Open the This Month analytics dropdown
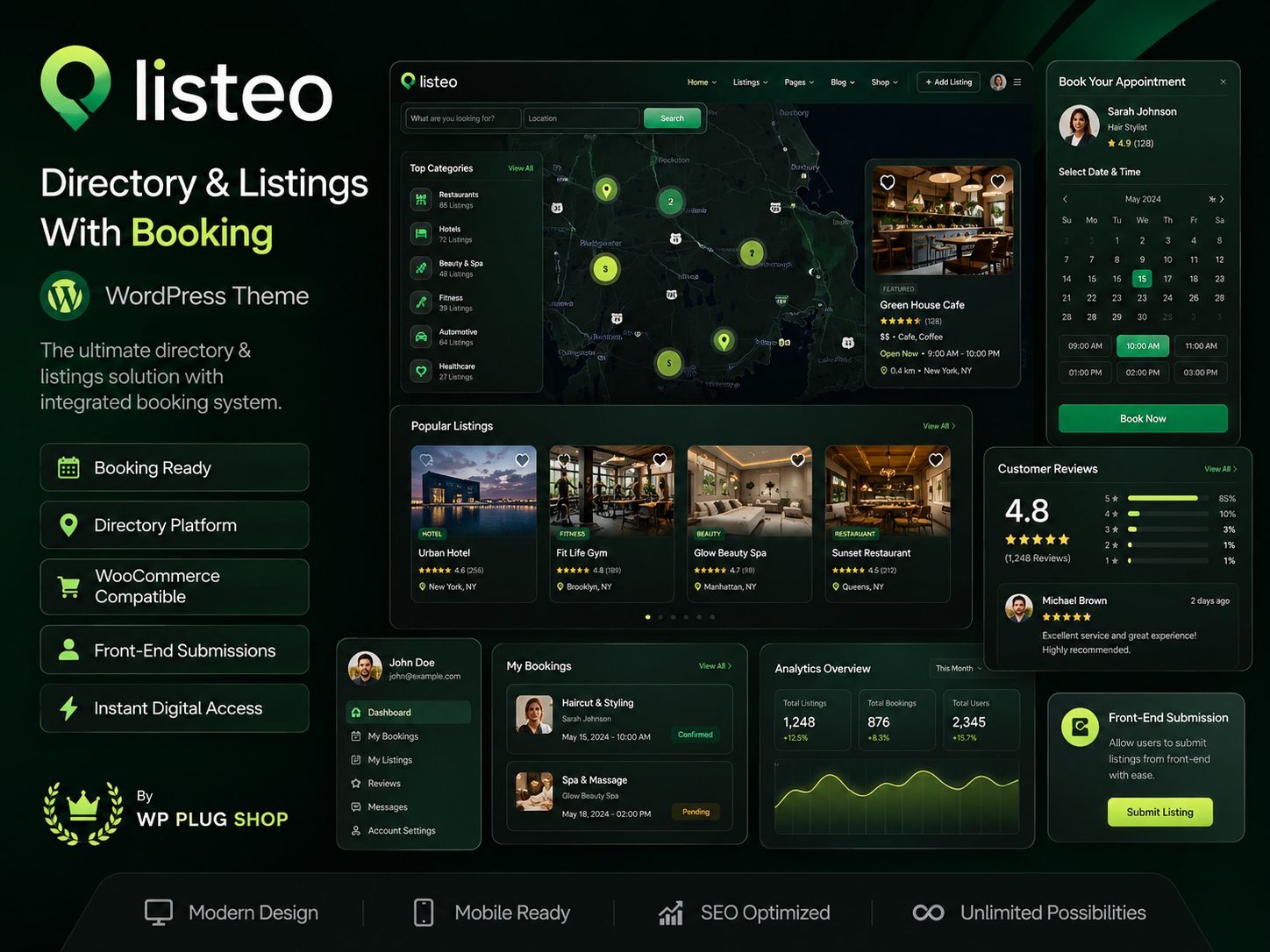The image size is (1270, 952). click(x=958, y=669)
